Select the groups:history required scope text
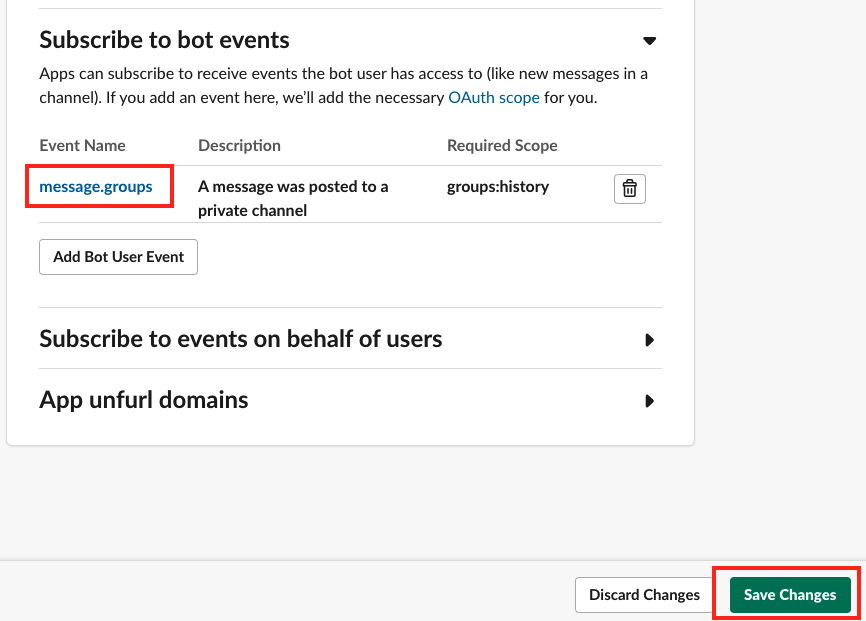 point(498,187)
